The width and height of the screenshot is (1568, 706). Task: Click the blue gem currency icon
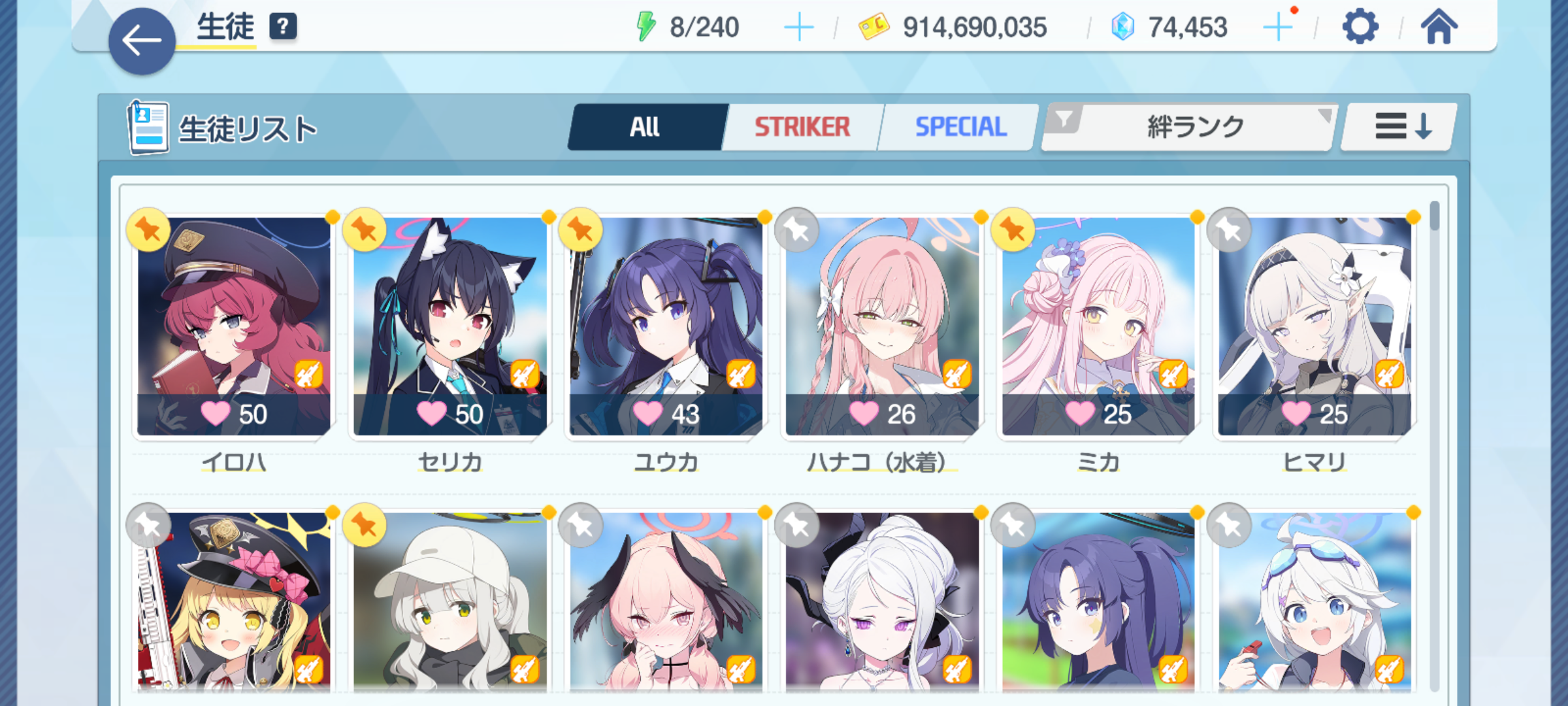1122,27
